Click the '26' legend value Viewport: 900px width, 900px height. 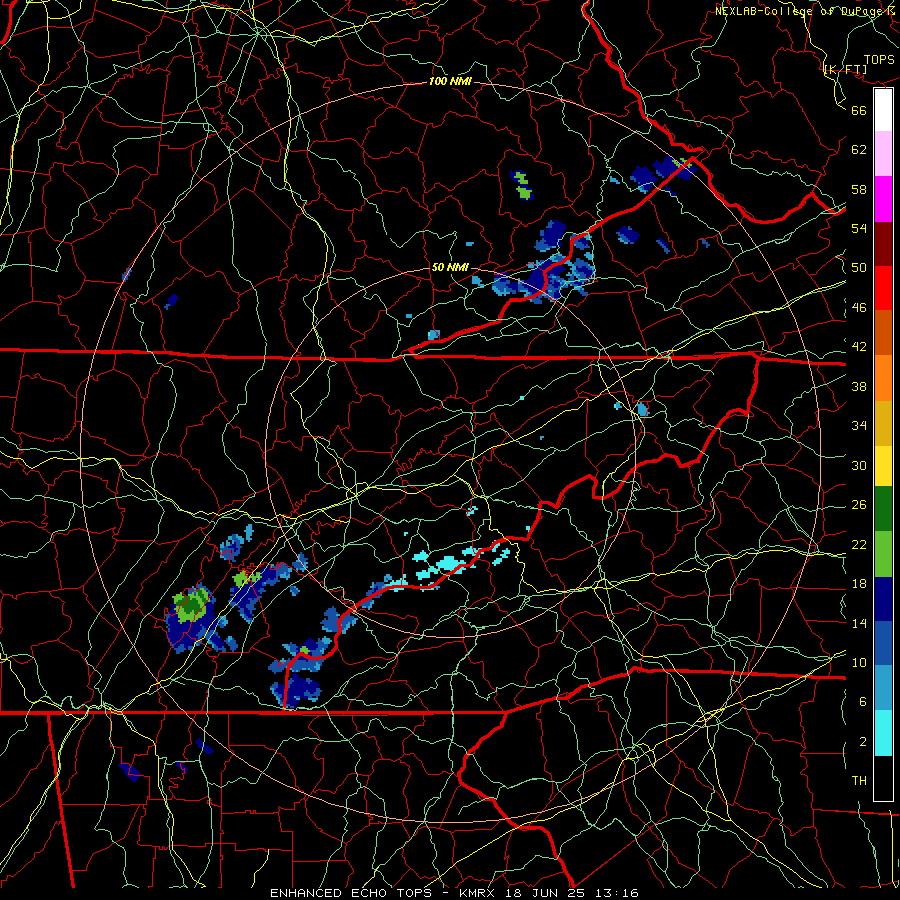point(859,505)
